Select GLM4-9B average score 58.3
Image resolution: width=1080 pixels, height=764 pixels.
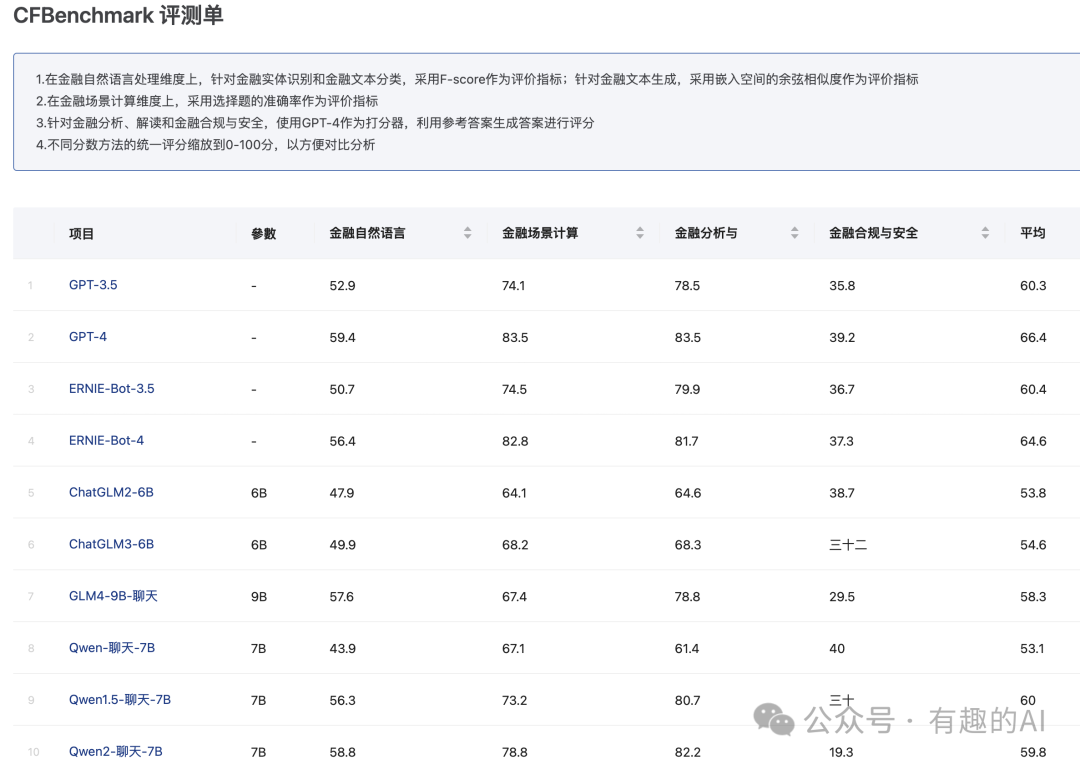click(1033, 597)
